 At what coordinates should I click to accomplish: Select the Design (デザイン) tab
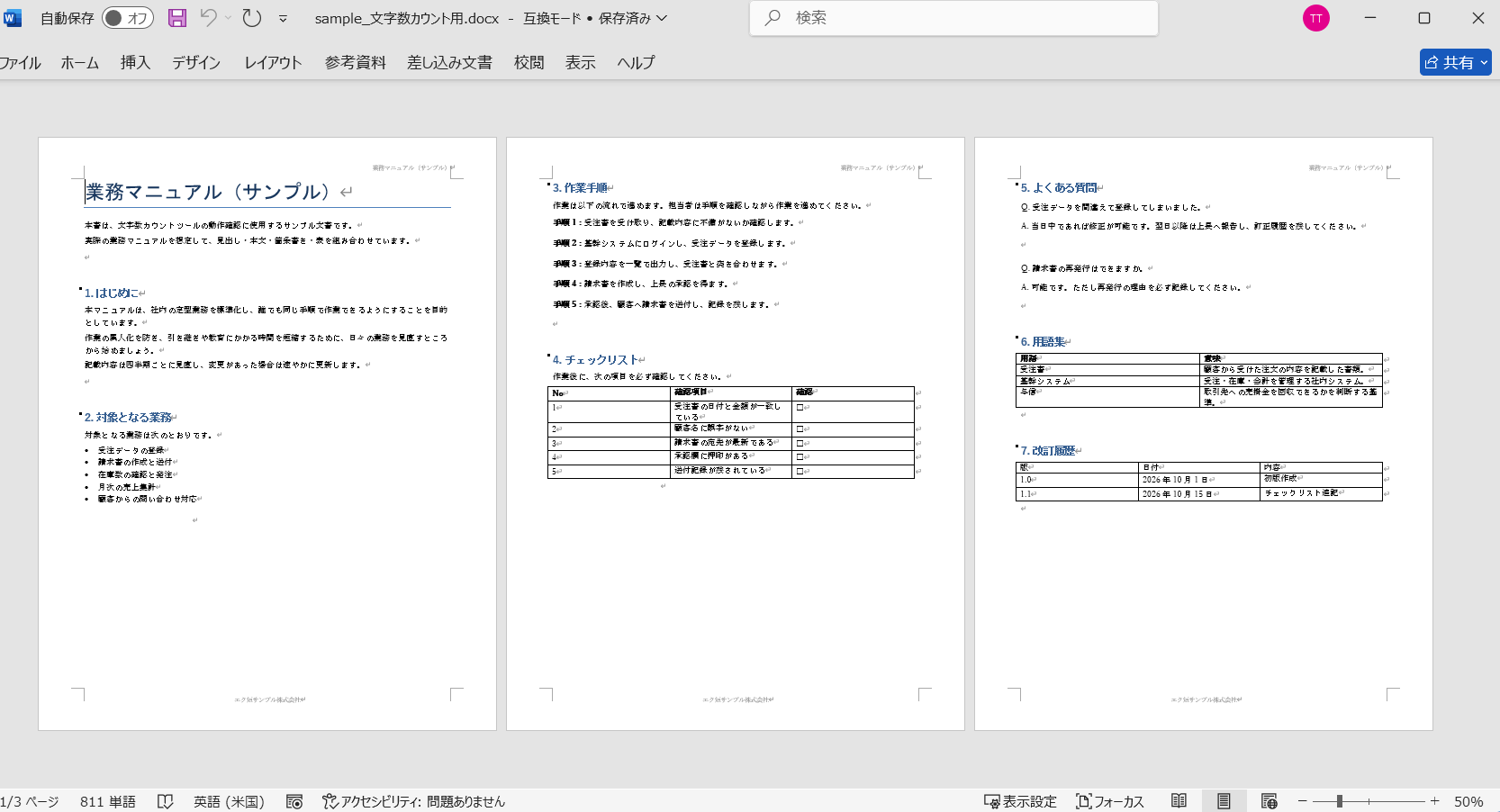click(196, 62)
